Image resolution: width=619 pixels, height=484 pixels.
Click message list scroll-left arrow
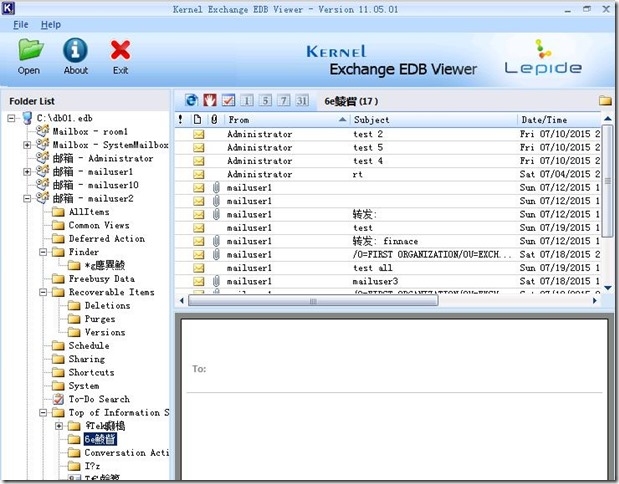tap(182, 301)
